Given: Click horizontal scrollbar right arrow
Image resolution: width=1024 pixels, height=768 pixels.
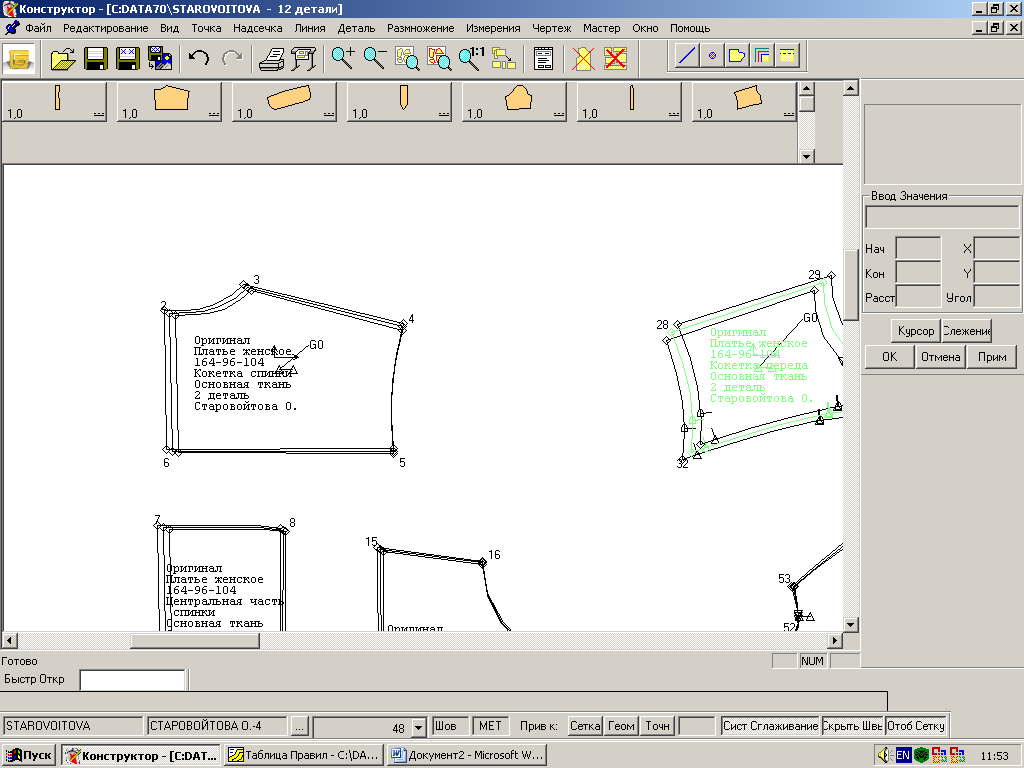Looking at the screenshot, I should pyautogui.click(x=835, y=641).
